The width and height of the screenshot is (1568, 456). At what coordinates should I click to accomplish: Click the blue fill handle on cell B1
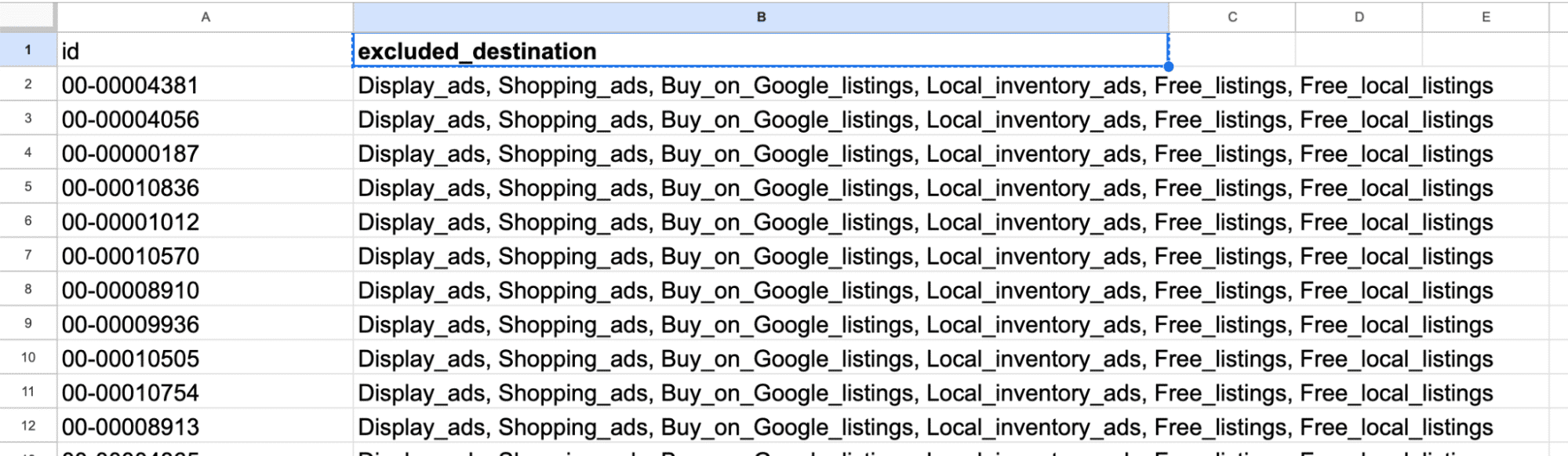1169,67
